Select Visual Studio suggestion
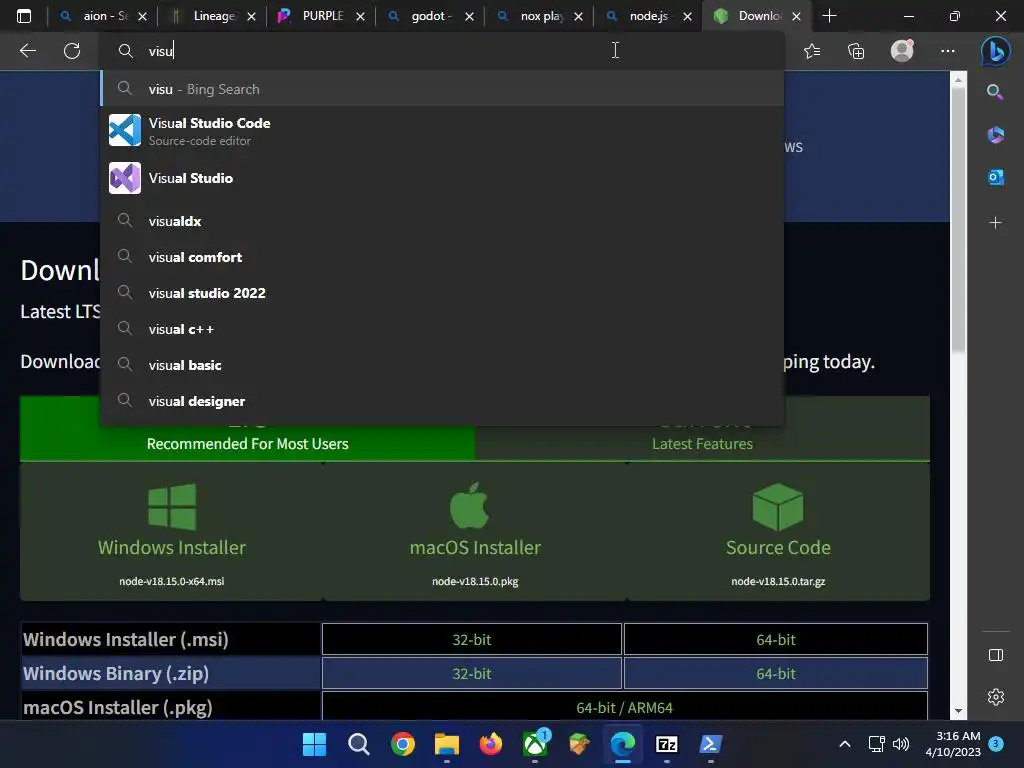Image resolution: width=1024 pixels, height=768 pixels. pos(442,178)
